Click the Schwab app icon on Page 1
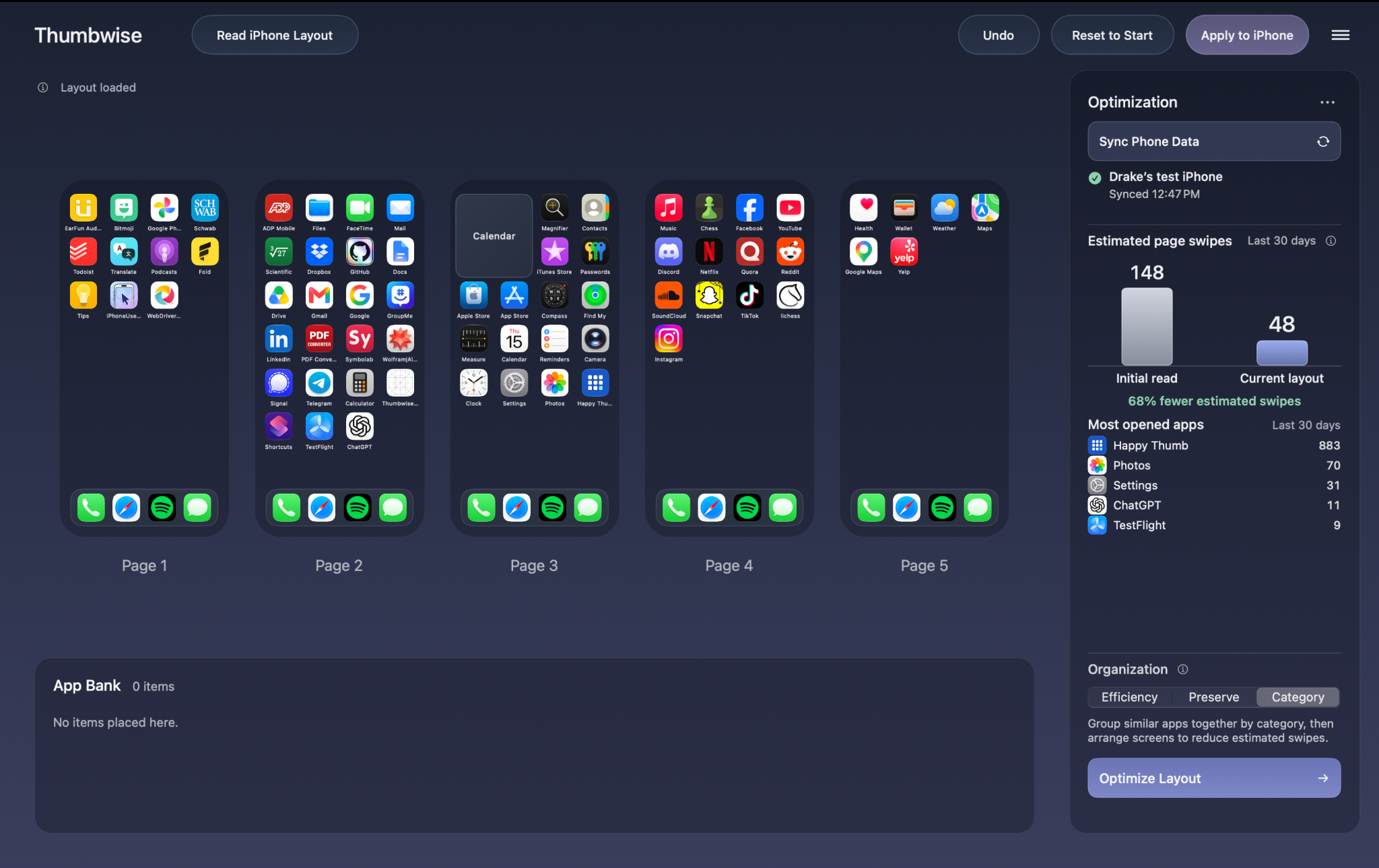The image size is (1379, 868). point(205,208)
